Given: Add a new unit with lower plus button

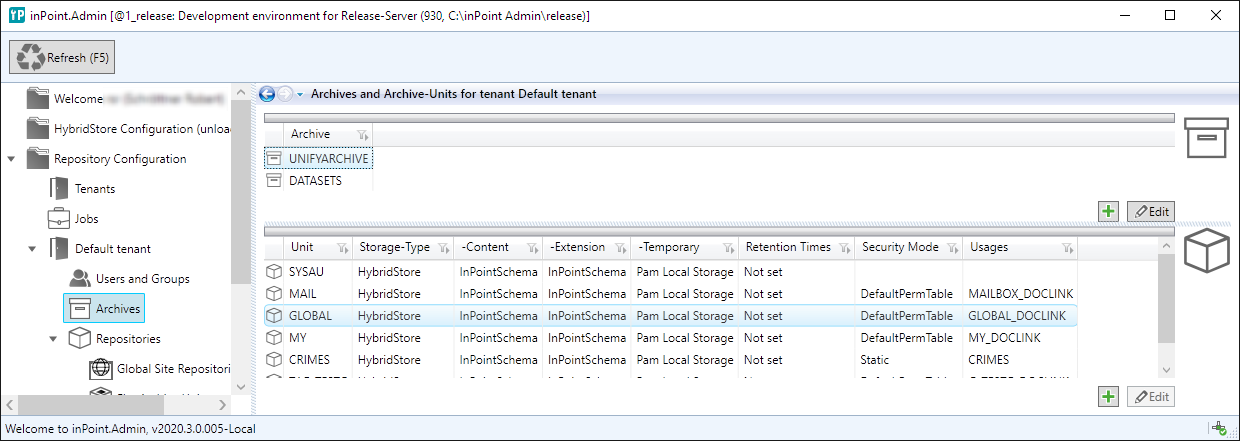Looking at the screenshot, I should [x=1108, y=397].
